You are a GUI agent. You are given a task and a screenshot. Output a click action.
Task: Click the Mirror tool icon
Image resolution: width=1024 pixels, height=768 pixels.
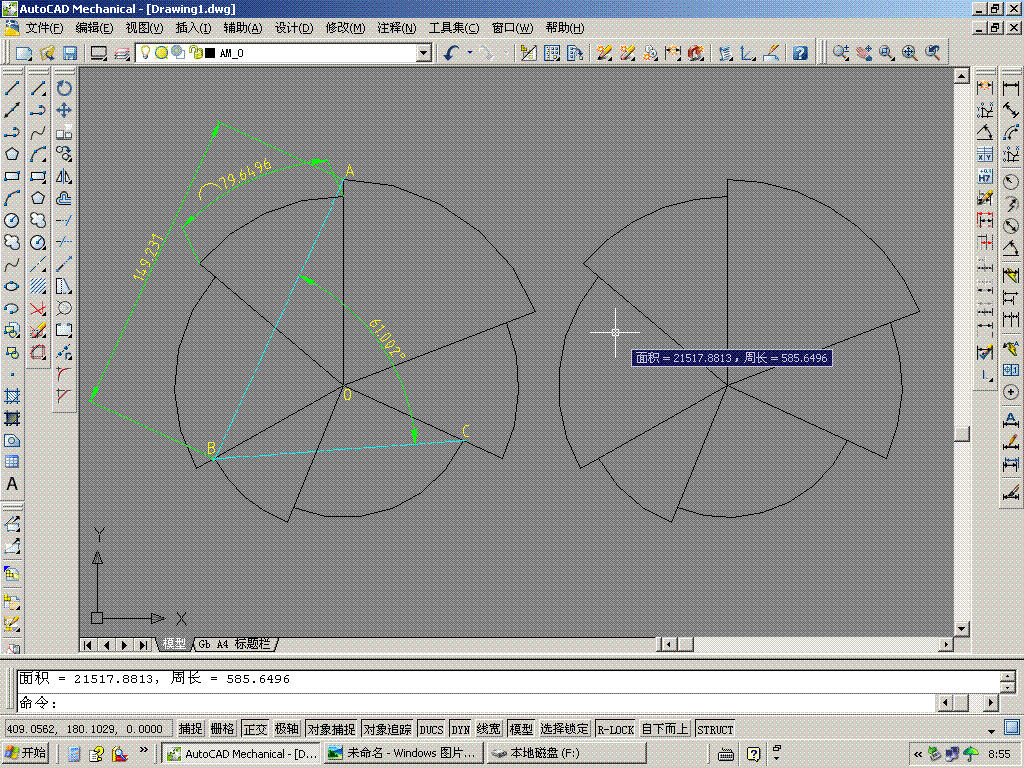(x=64, y=176)
